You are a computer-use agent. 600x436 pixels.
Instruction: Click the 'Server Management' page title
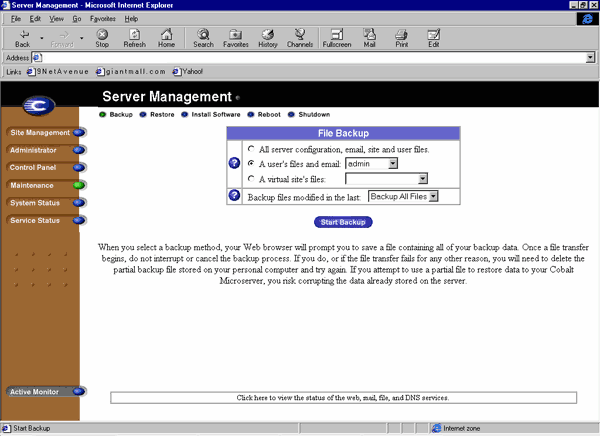pos(167,96)
